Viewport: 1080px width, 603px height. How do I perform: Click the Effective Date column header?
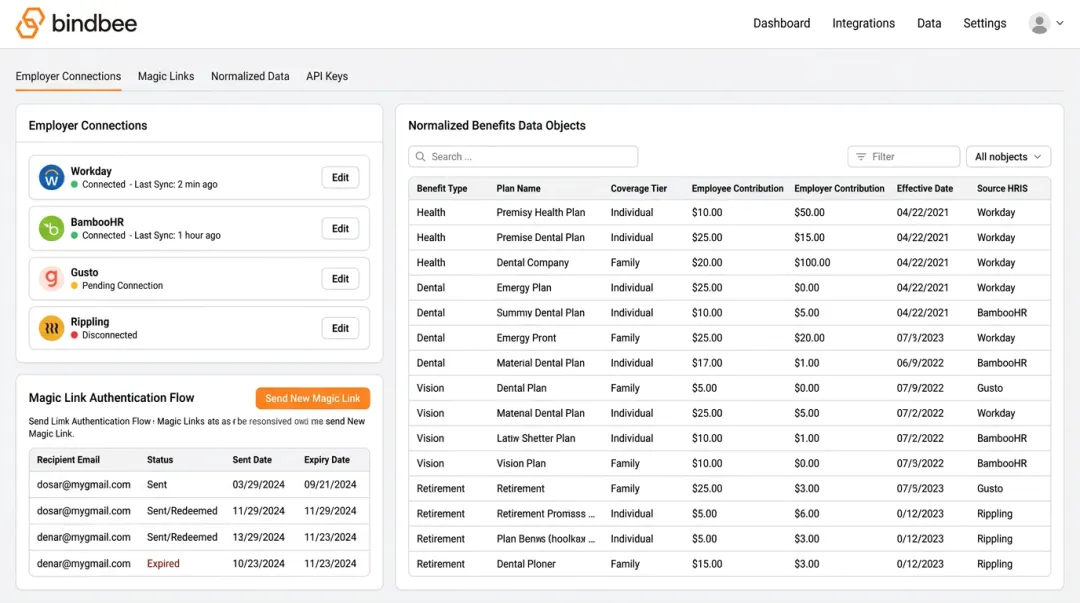[x=924, y=188]
